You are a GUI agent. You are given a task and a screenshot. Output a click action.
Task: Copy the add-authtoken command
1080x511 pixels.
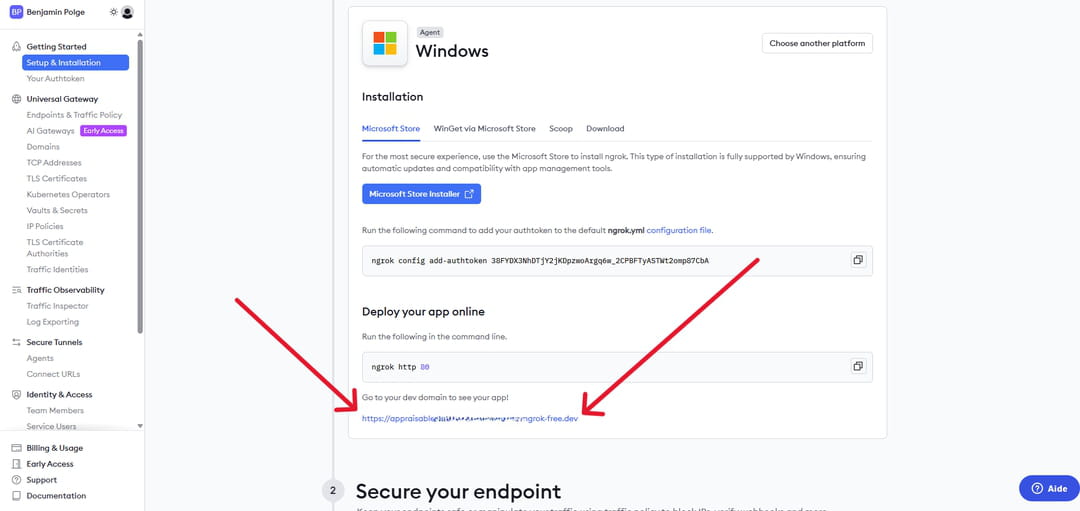[857, 260]
